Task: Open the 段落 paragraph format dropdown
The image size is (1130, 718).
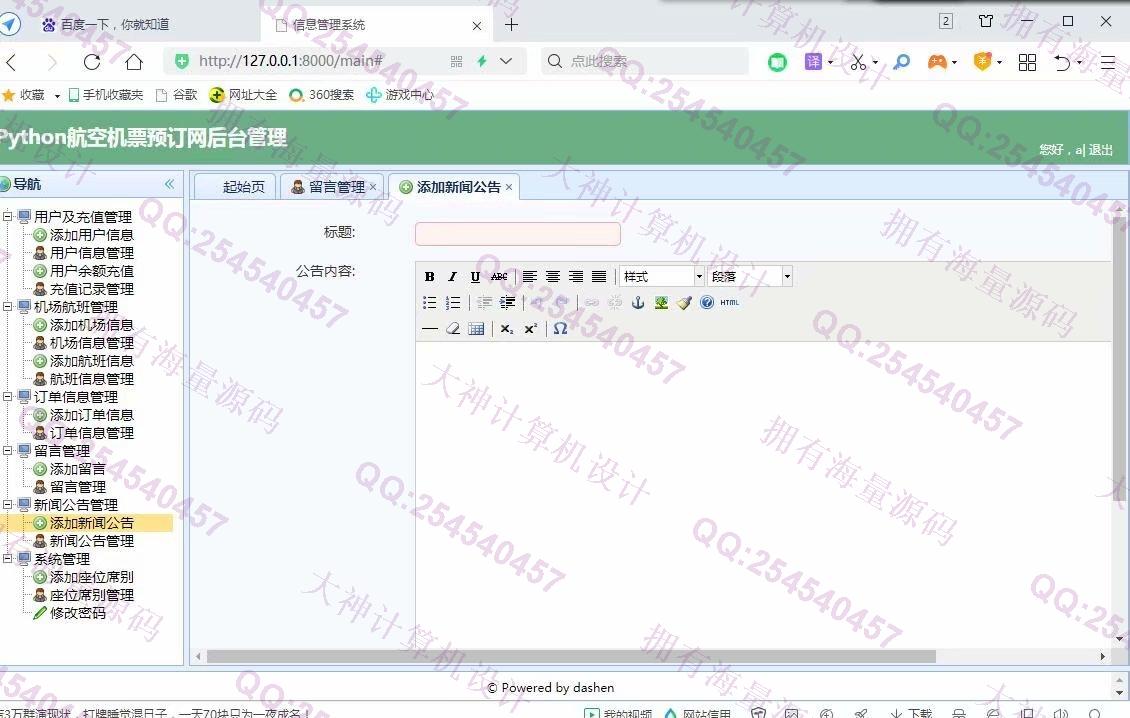Action: 749,277
